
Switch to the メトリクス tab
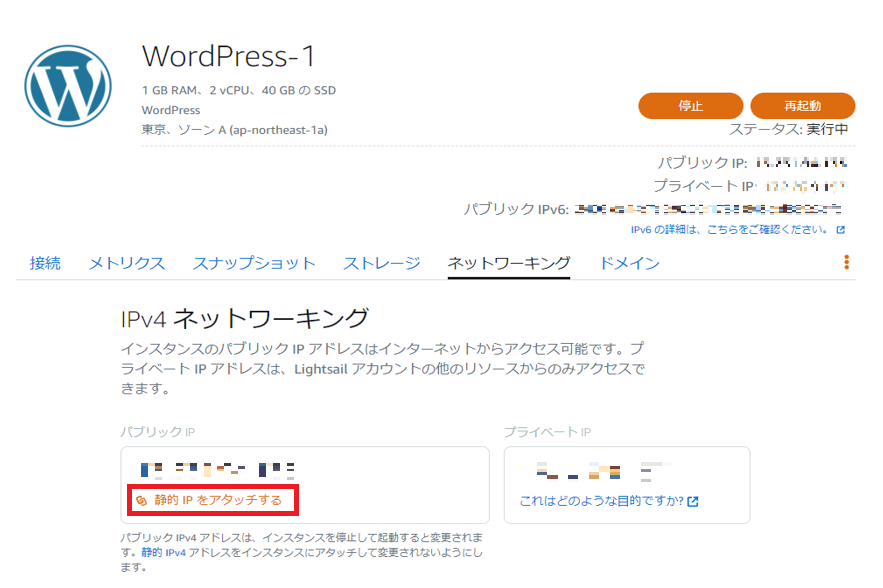[127, 263]
